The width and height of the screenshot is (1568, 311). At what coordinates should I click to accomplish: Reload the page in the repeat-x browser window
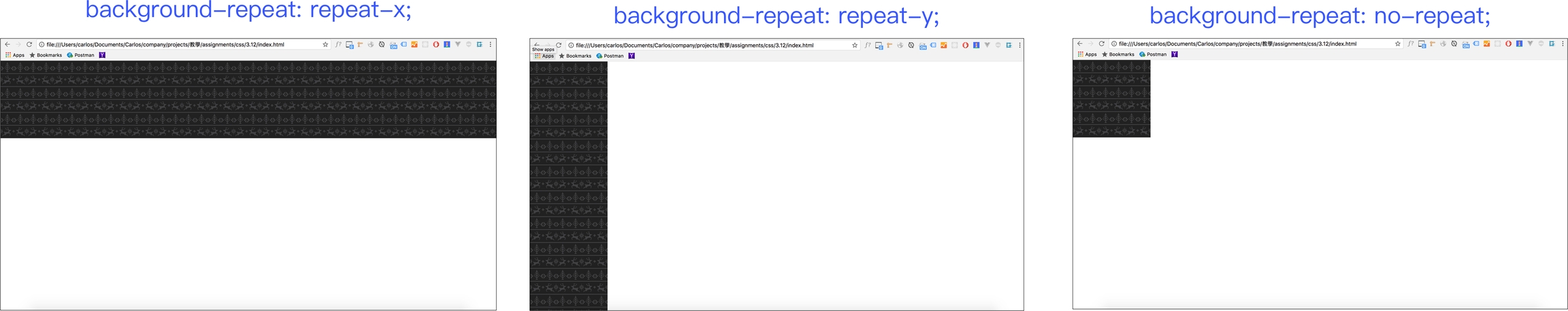click(29, 44)
